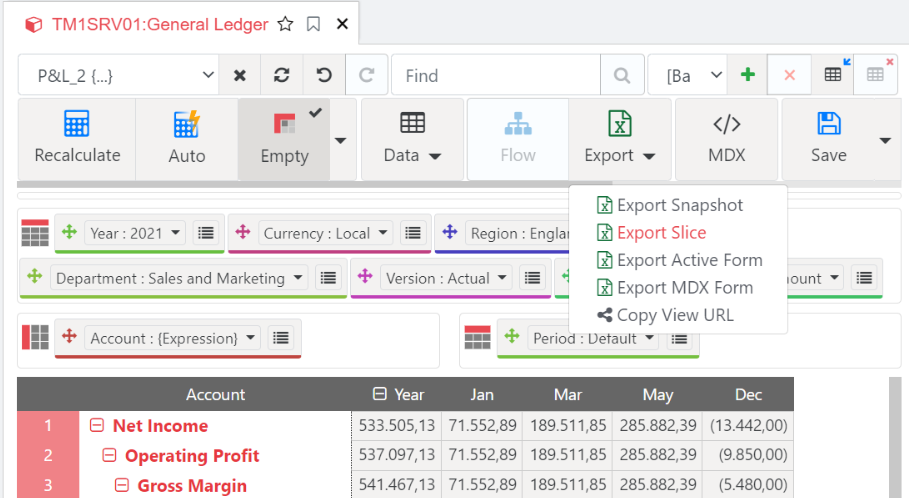Collapse the Gross Margin row

(121, 485)
